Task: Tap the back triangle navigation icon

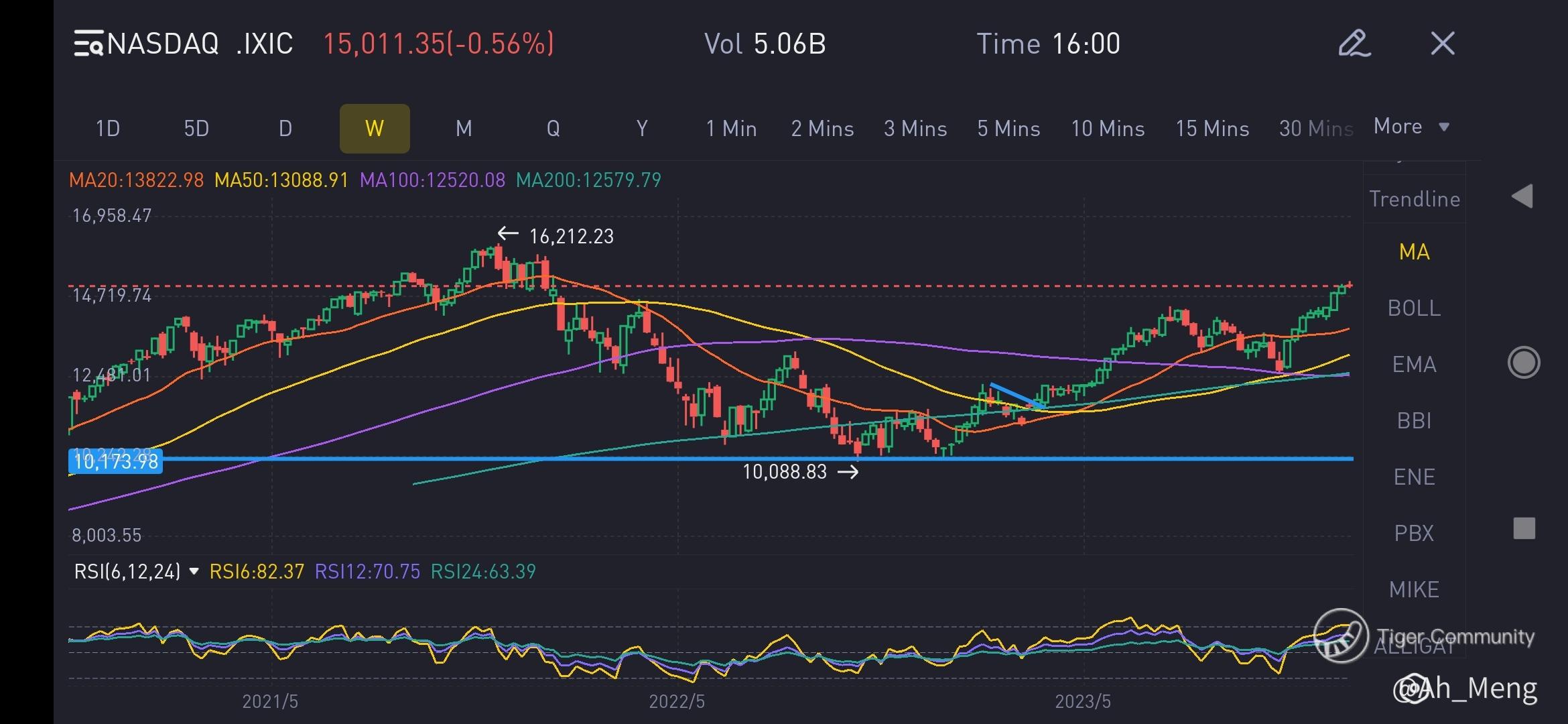Action: tap(1522, 196)
